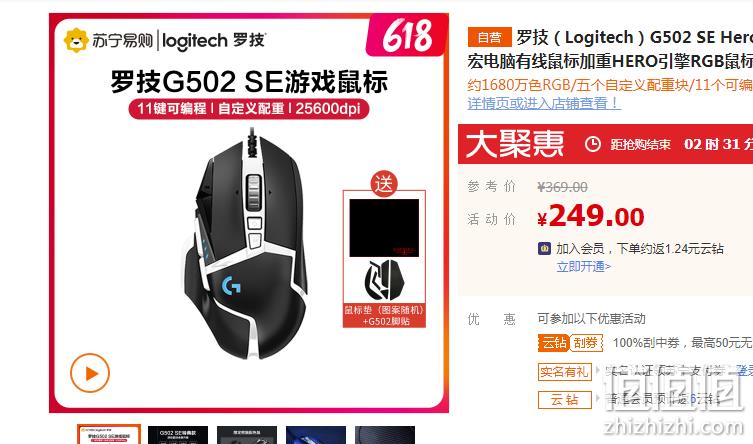Play the product video with orange play button
This screenshot has width=753, height=444.
90,372
